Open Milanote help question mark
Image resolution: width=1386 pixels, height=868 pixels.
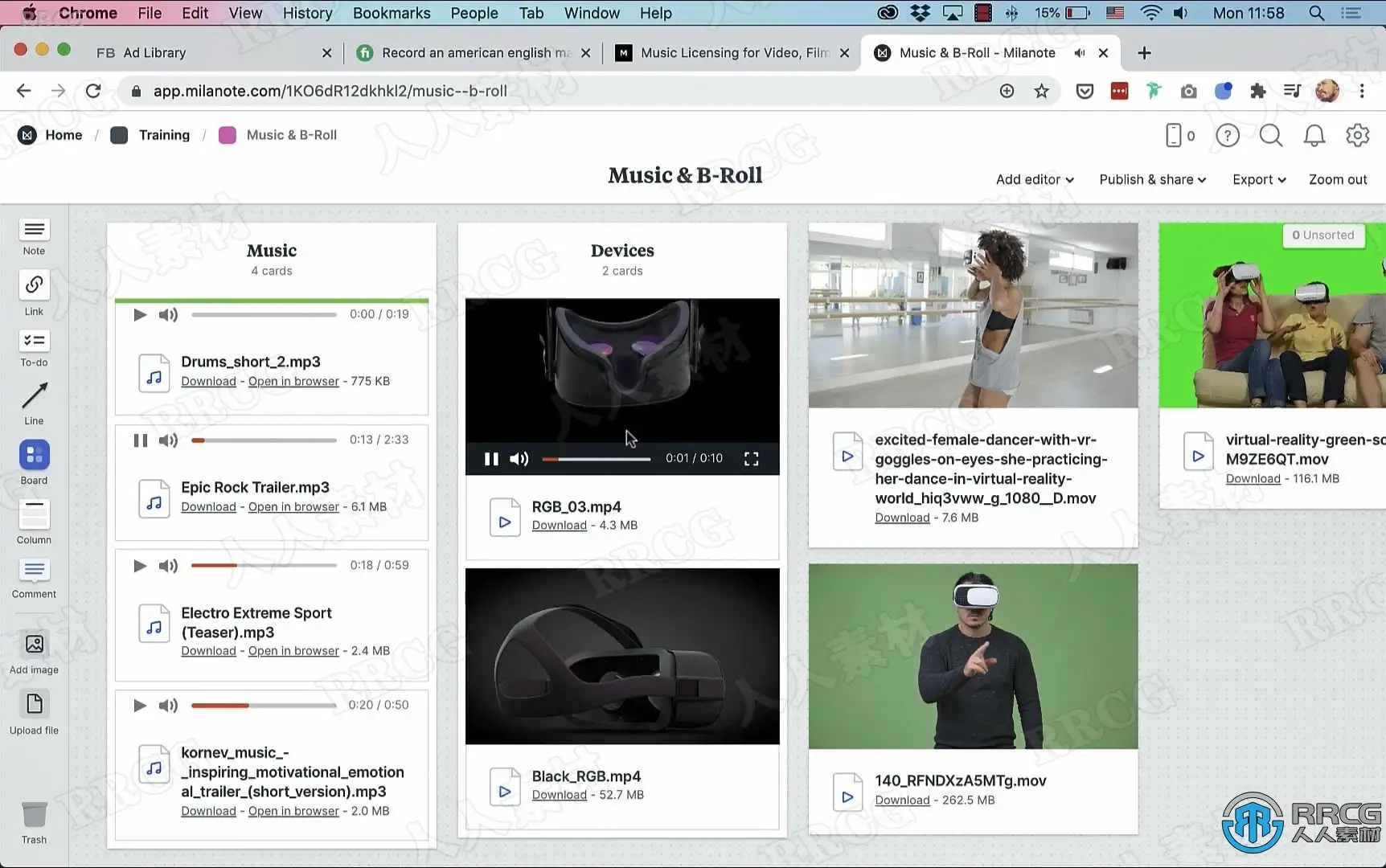1228,135
